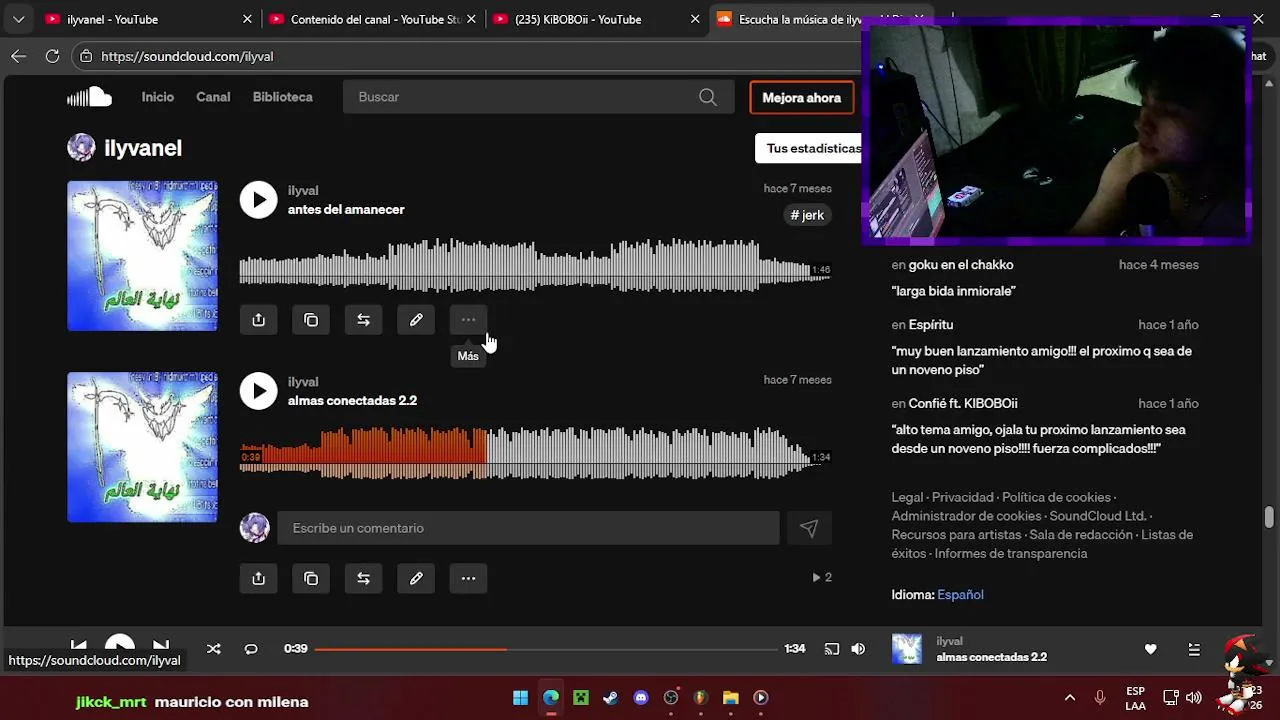
Task: Open browser tab search dropdown
Action: tap(18, 19)
